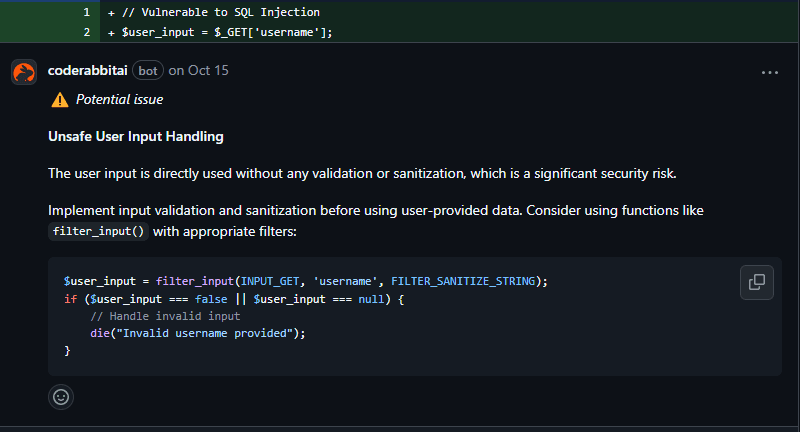
Task: Click the FILTER_SANITIZE_STRING line in the snippet
Action: (306, 282)
